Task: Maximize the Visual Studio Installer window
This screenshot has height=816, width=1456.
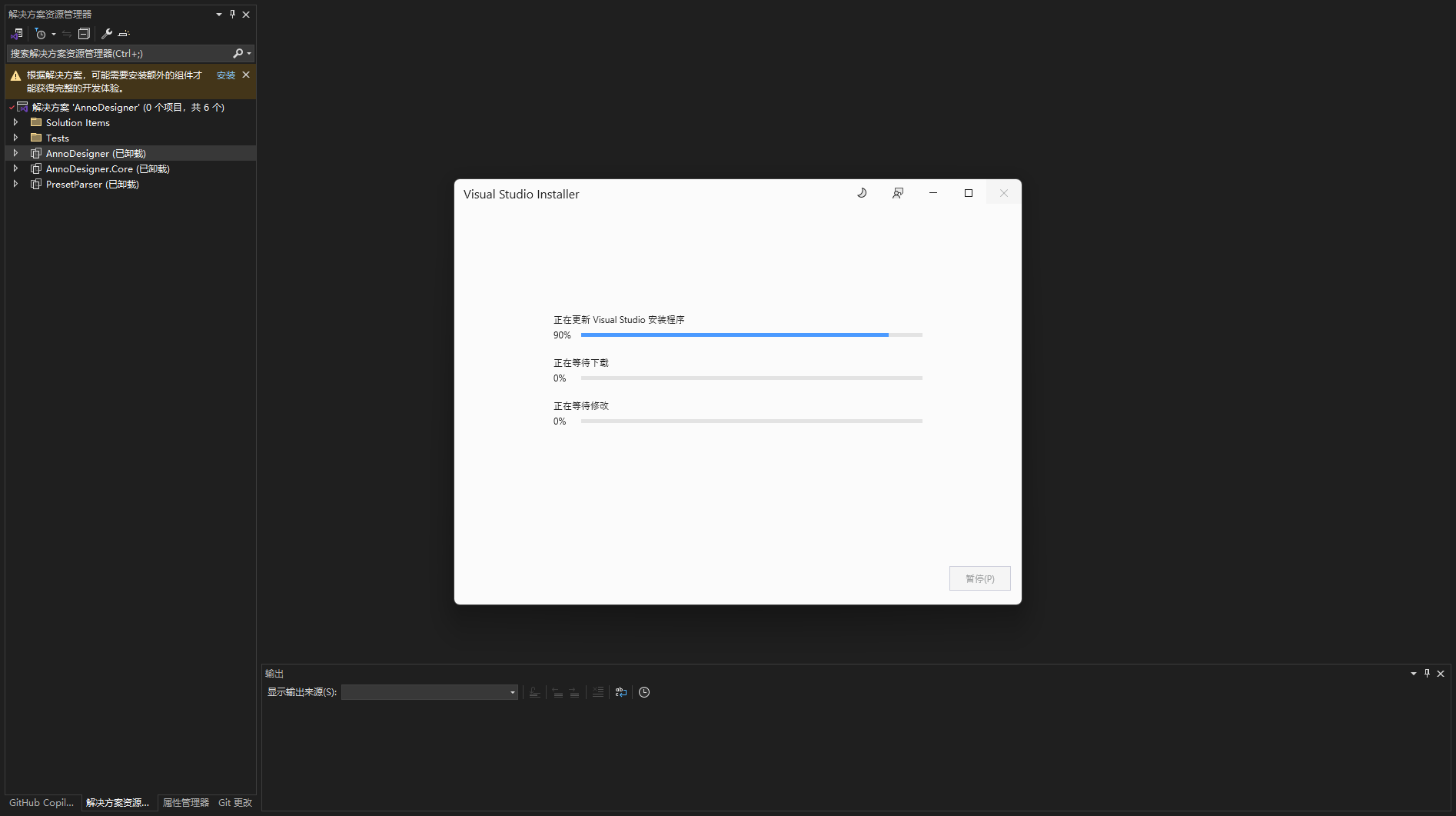Action: pyautogui.click(x=969, y=193)
